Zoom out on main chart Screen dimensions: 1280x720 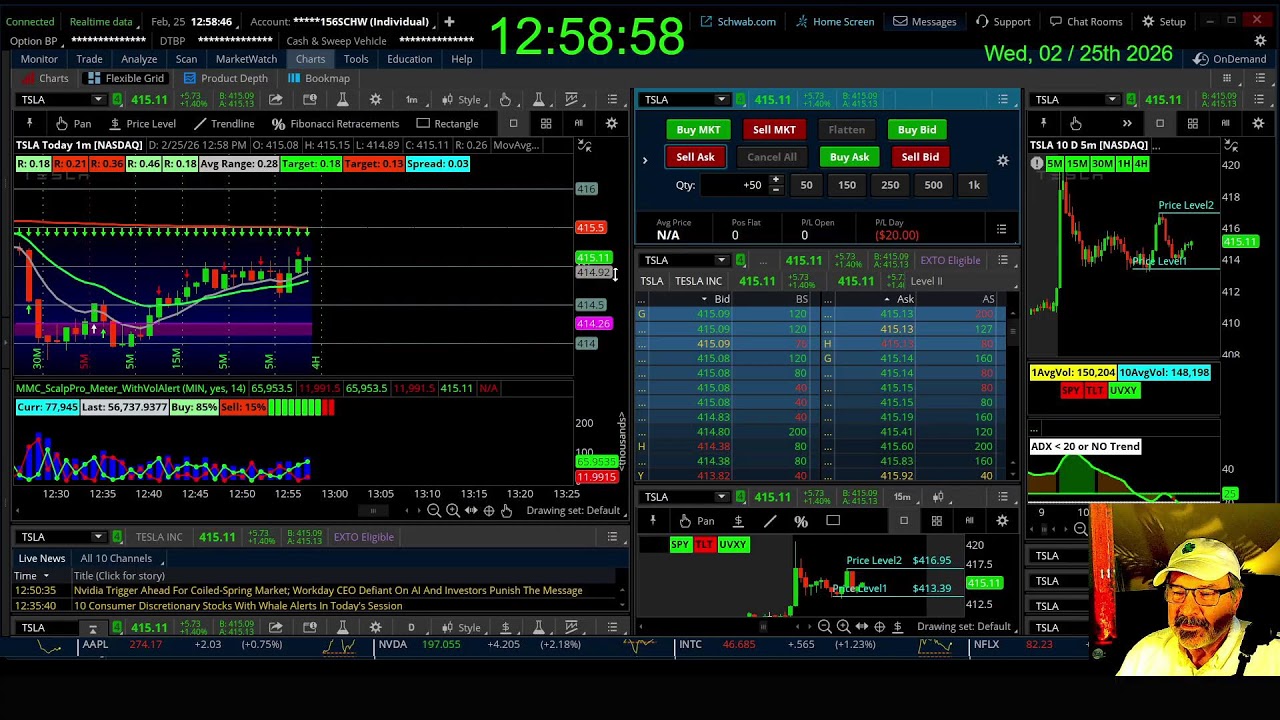tap(434, 511)
